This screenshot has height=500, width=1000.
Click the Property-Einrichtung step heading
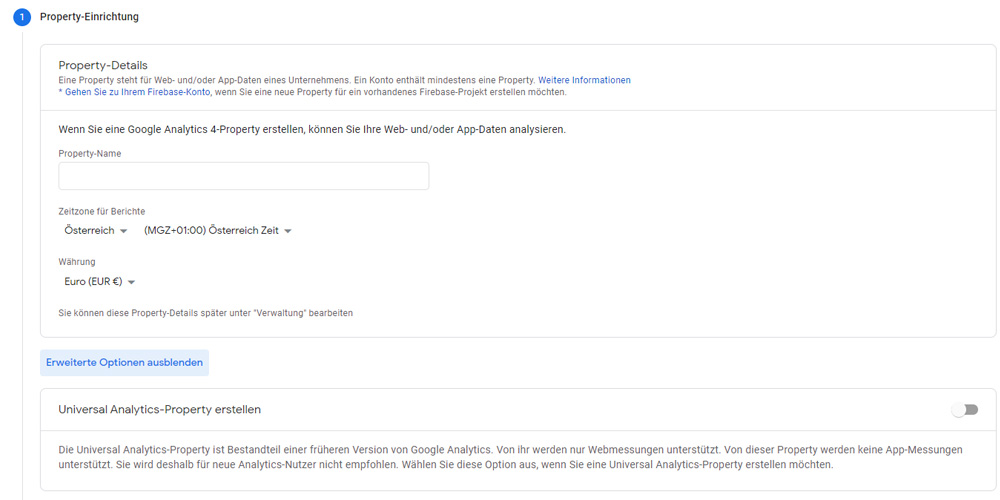point(89,17)
